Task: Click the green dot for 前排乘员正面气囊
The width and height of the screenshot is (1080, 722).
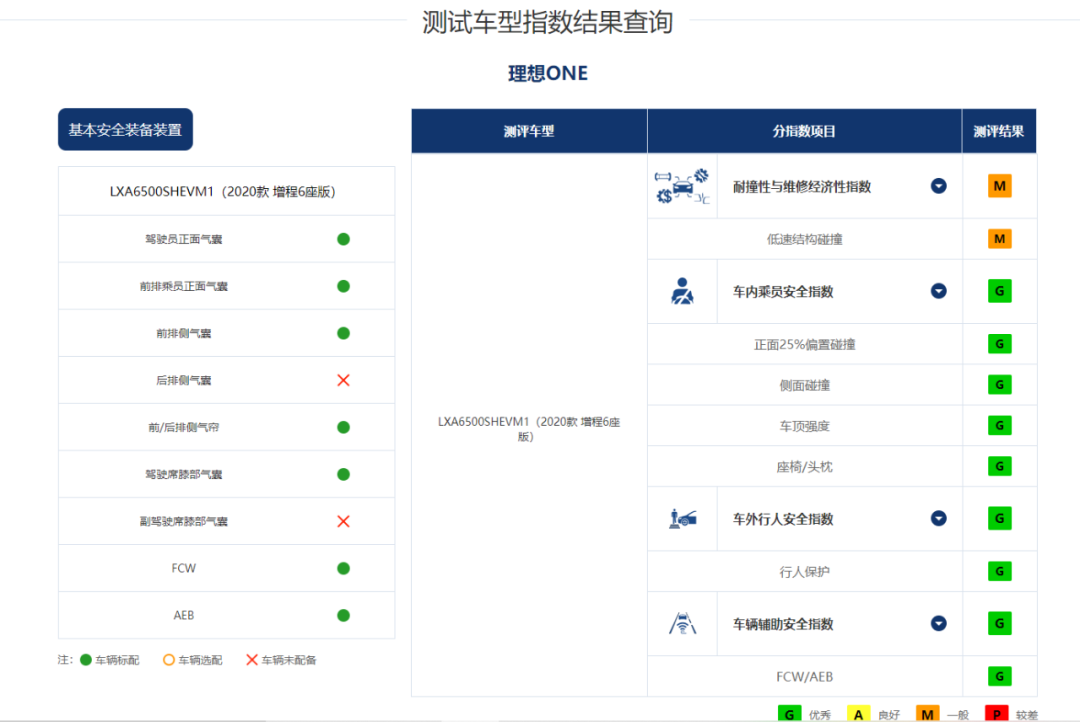Action: tap(343, 286)
